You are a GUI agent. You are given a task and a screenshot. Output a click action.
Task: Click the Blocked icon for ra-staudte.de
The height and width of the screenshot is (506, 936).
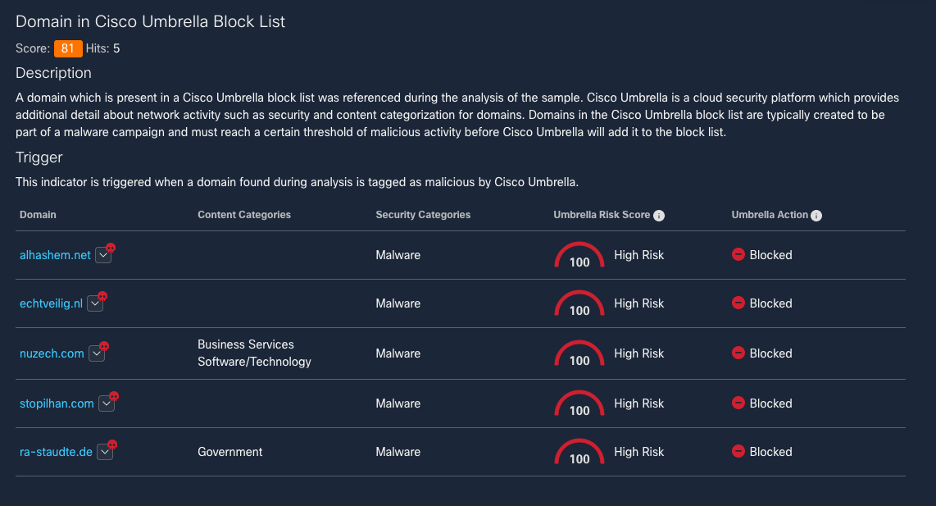[x=738, y=452]
